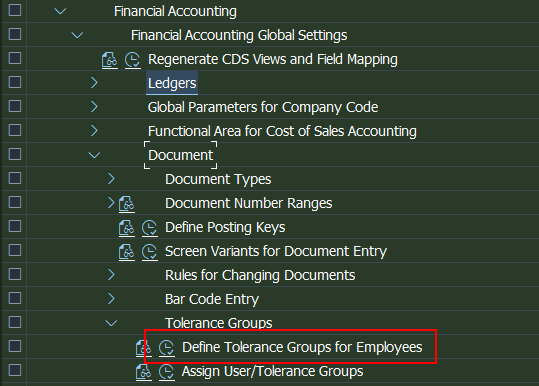Select the Define Posting Keys label
539x386 pixels.
point(225,228)
